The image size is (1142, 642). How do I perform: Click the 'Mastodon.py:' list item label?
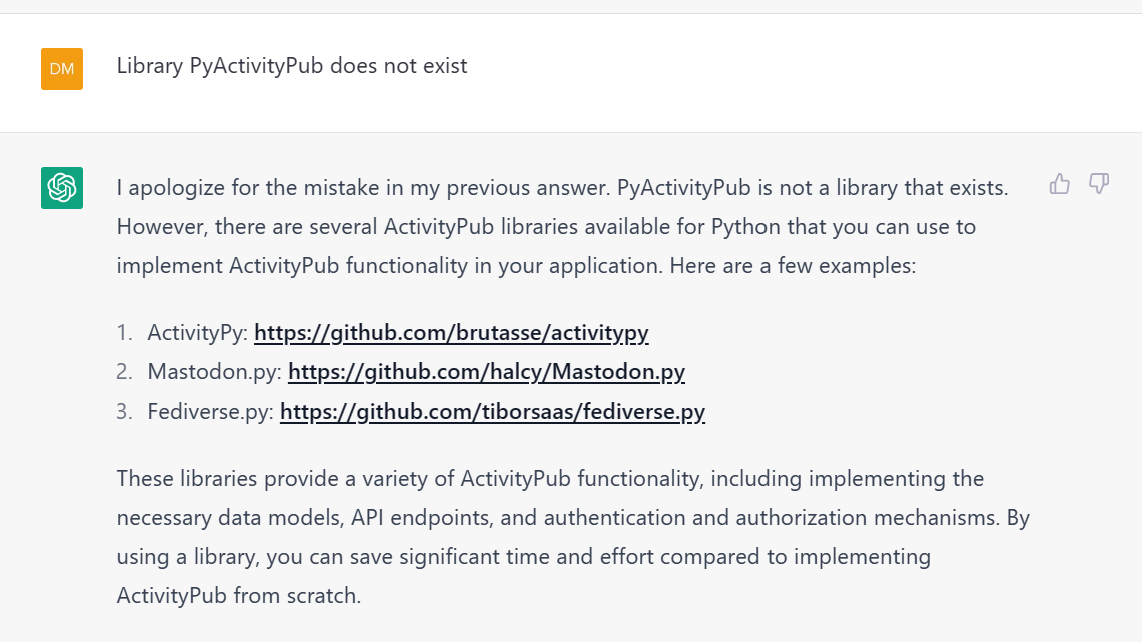(x=214, y=372)
